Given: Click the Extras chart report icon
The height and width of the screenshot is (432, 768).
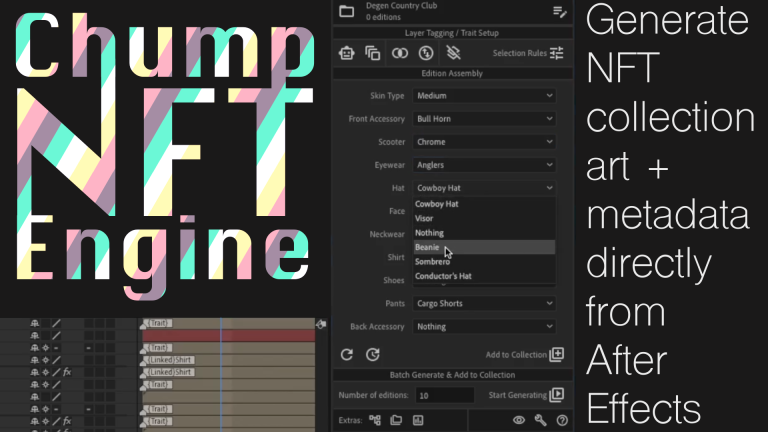Looking at the screenshot, I should click(x=416, y=421).
